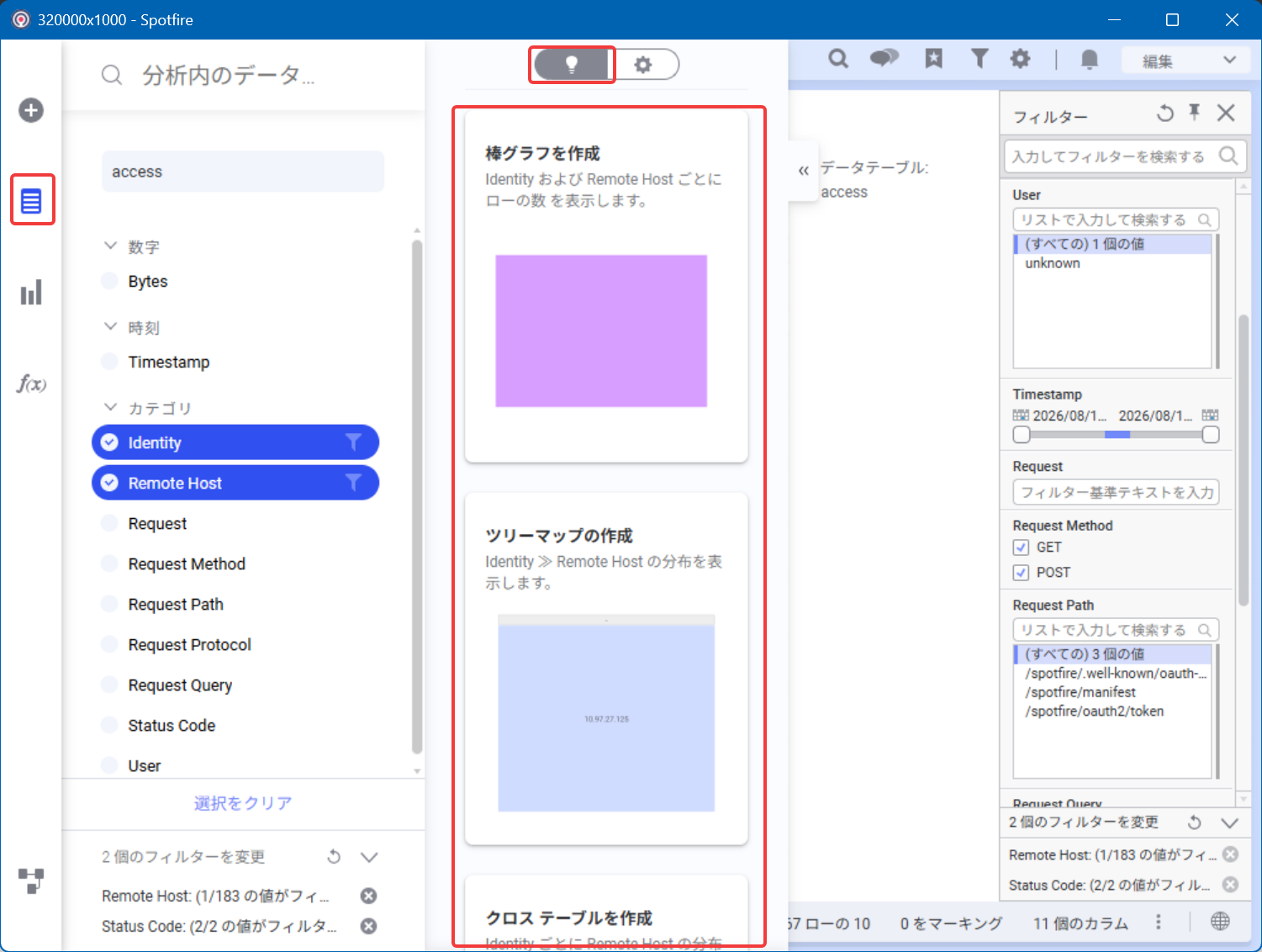Click the funnel icon on Remote Host row
Viewport: 1262px width, 952px height.
(354, 483)
